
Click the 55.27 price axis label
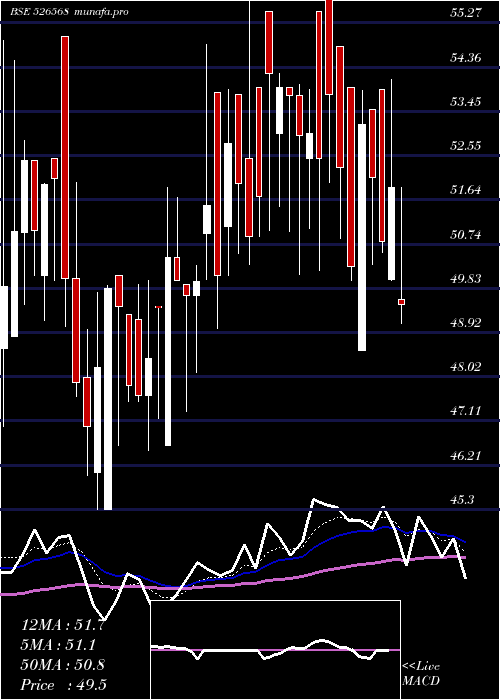(x=466, y=13)
